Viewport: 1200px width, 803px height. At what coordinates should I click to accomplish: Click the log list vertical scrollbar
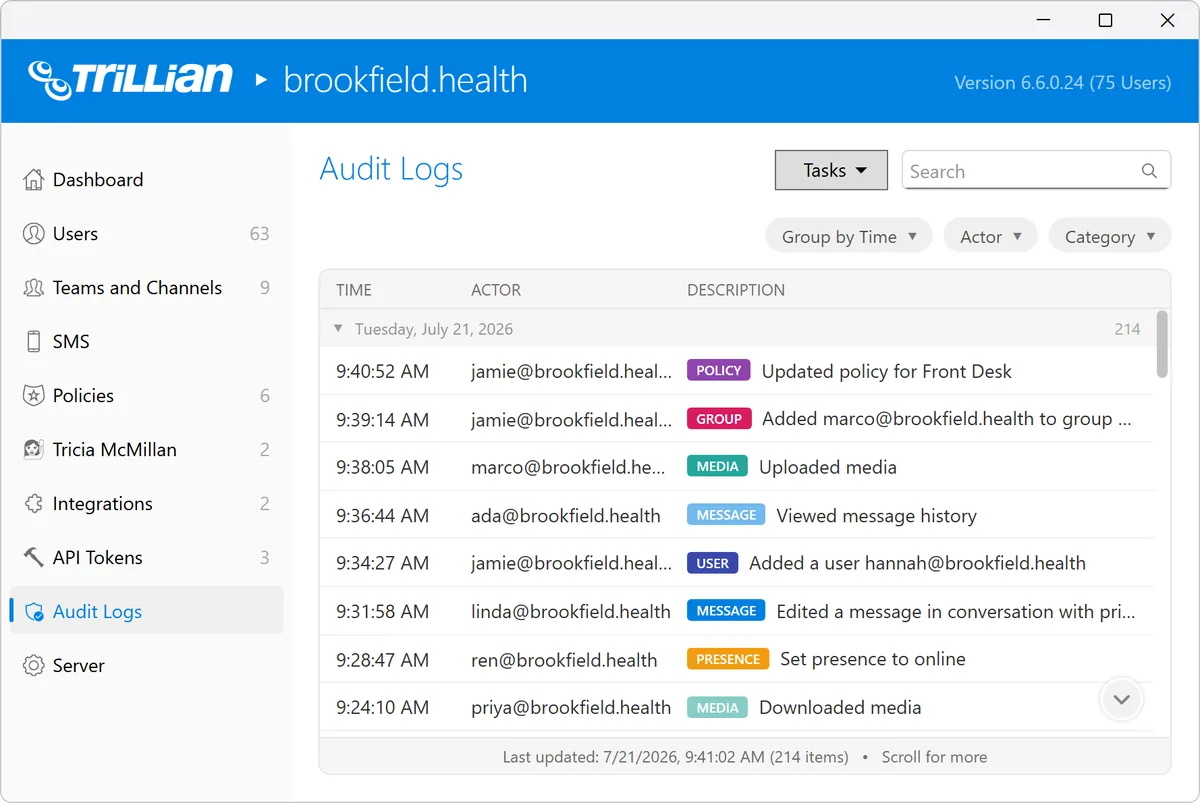click(x=1162, y=343)
